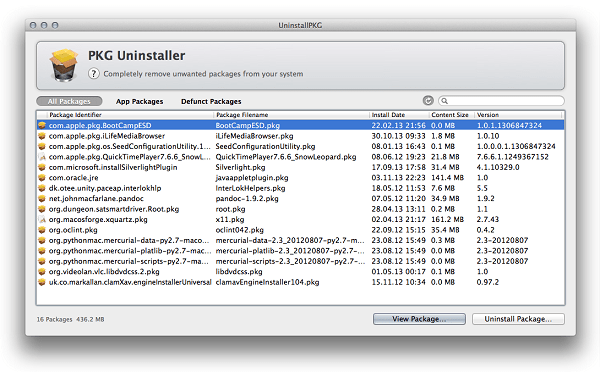This screenshot has width=600, height=372.
Task: Click package icon for com.microsoft.installSilverlightPlugin
Action: pyautogui.click(x=42, y=167)
